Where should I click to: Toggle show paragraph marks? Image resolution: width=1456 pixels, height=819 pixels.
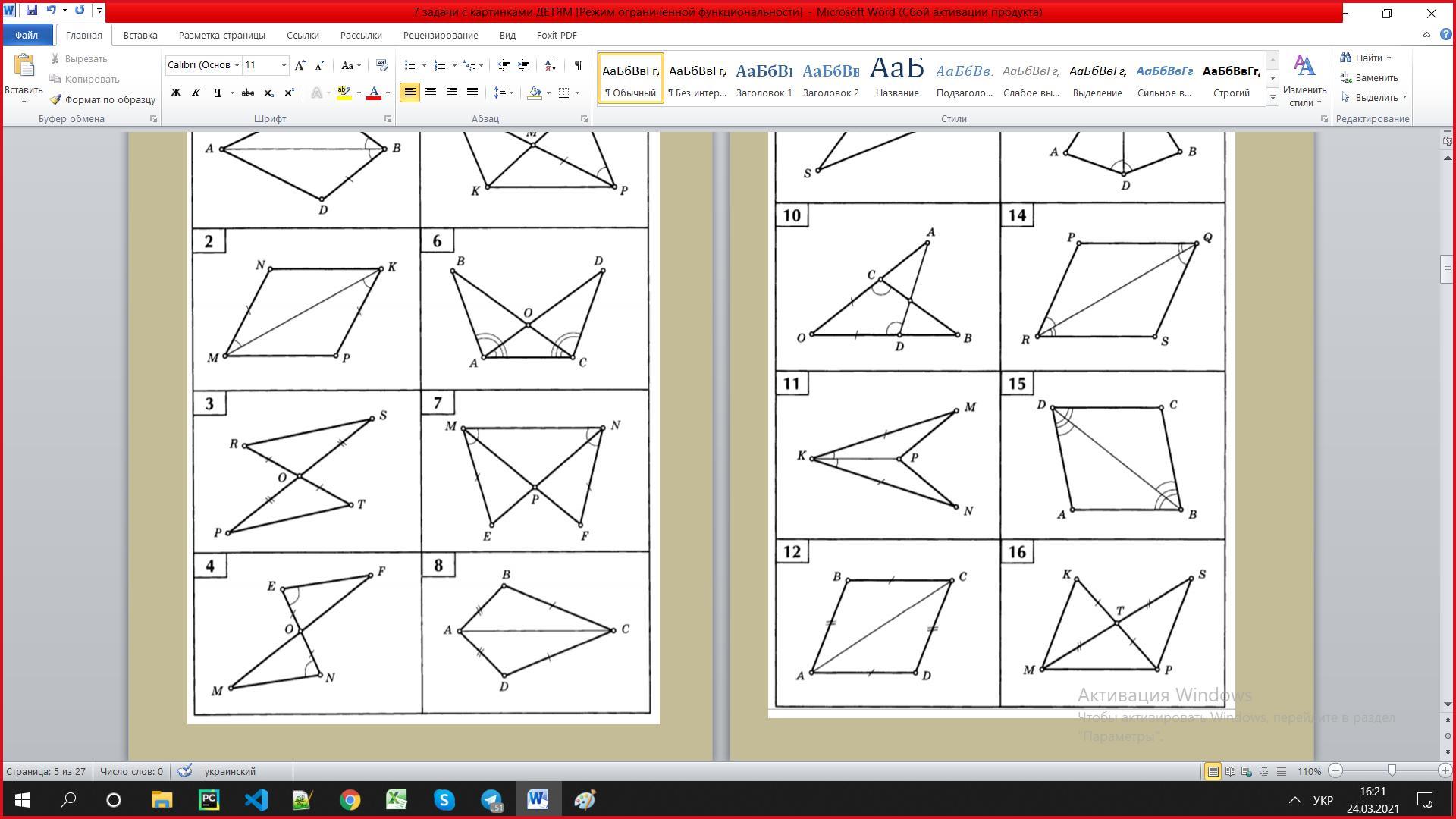click(x=578, y=65)
